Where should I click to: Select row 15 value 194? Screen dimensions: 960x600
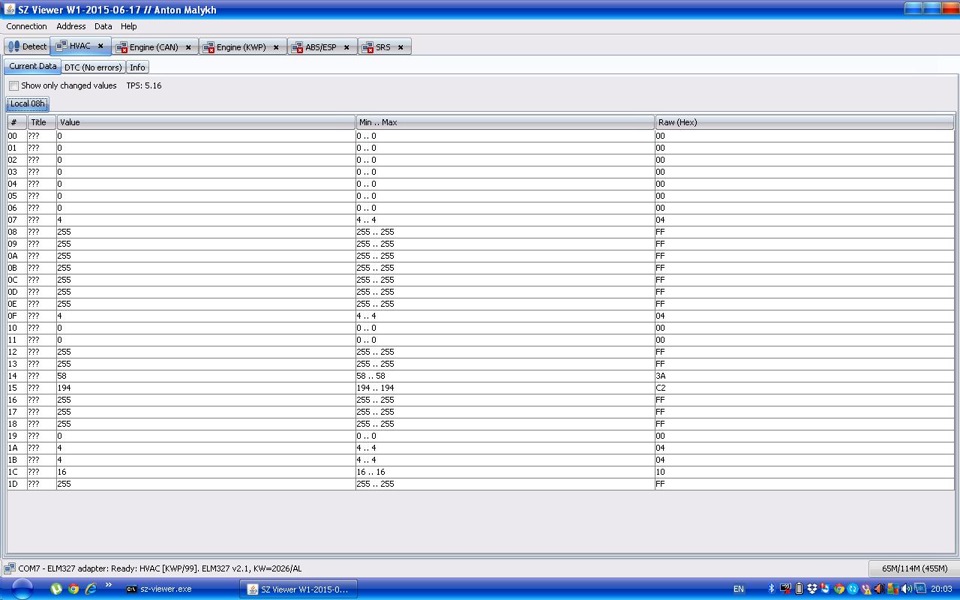[x=206, y=388]
